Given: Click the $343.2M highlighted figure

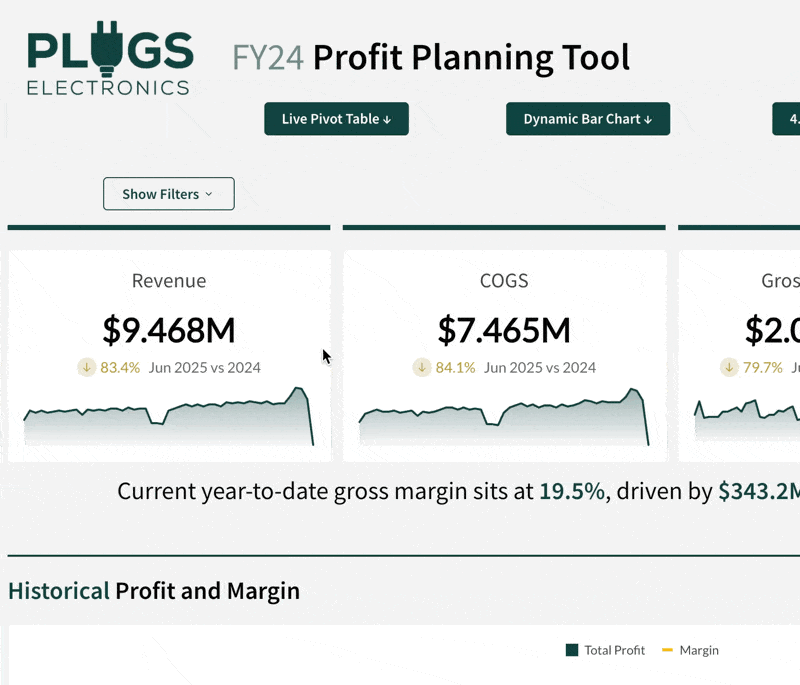Looking at the screenshot, I should coord(758,491).
